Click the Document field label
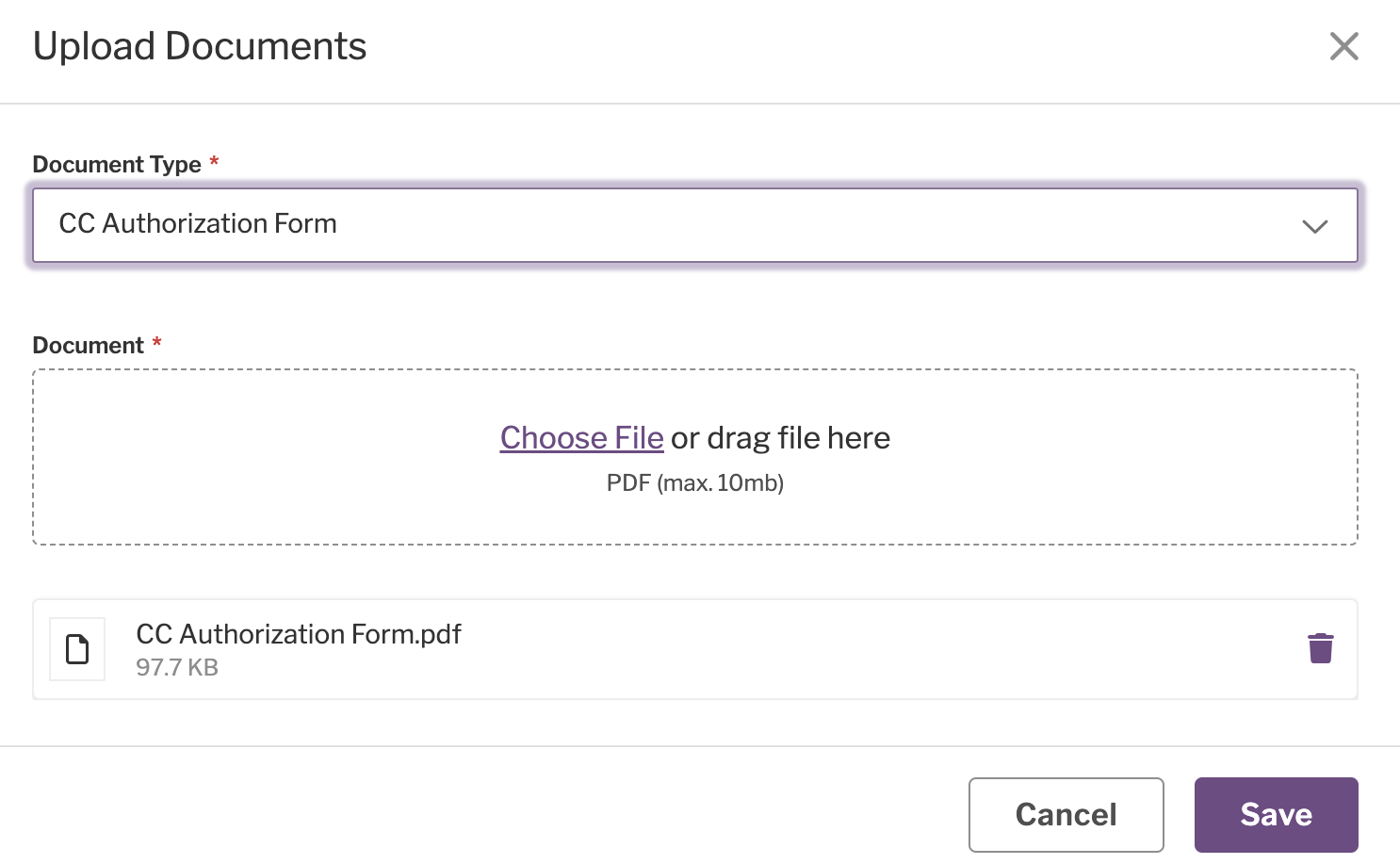The height and width of the screenshot is (864, 1400). point(88,345)
